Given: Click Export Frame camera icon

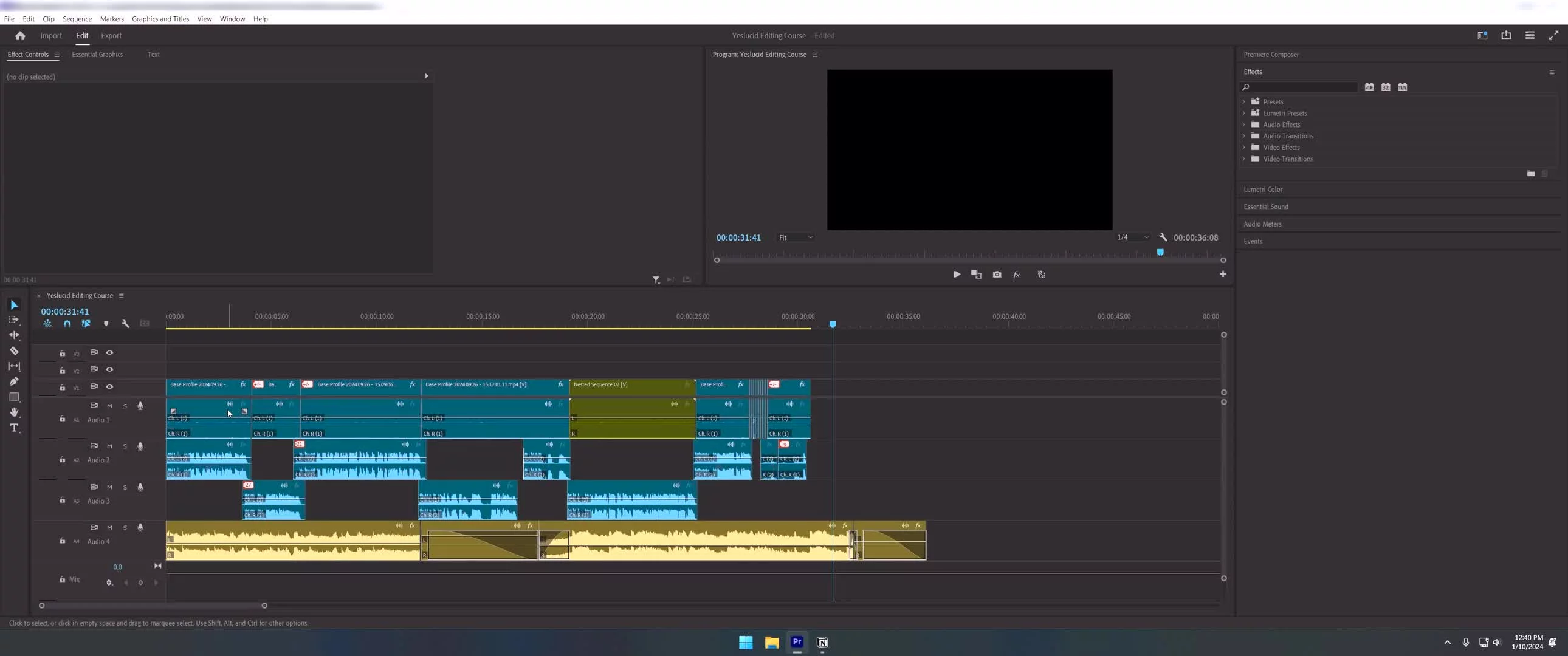Looking at the screenshot, I should tap(997, 275).
